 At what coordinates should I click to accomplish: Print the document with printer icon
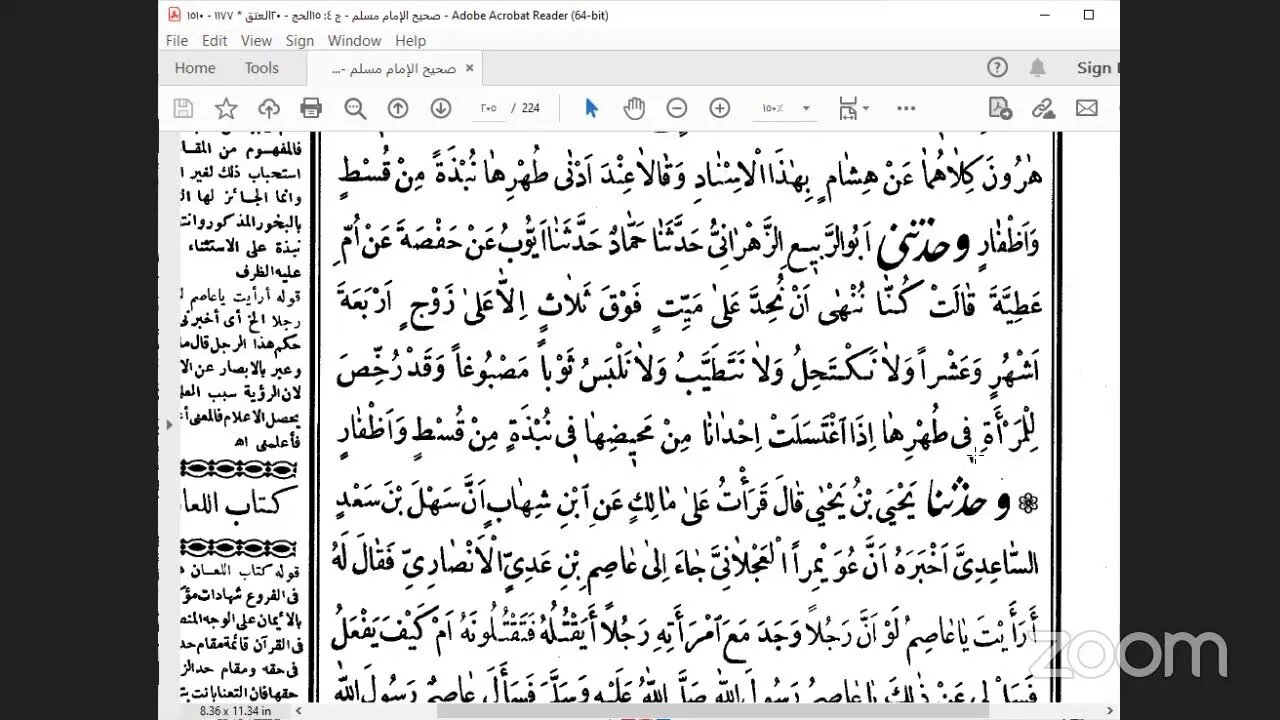tap(311, 108)
